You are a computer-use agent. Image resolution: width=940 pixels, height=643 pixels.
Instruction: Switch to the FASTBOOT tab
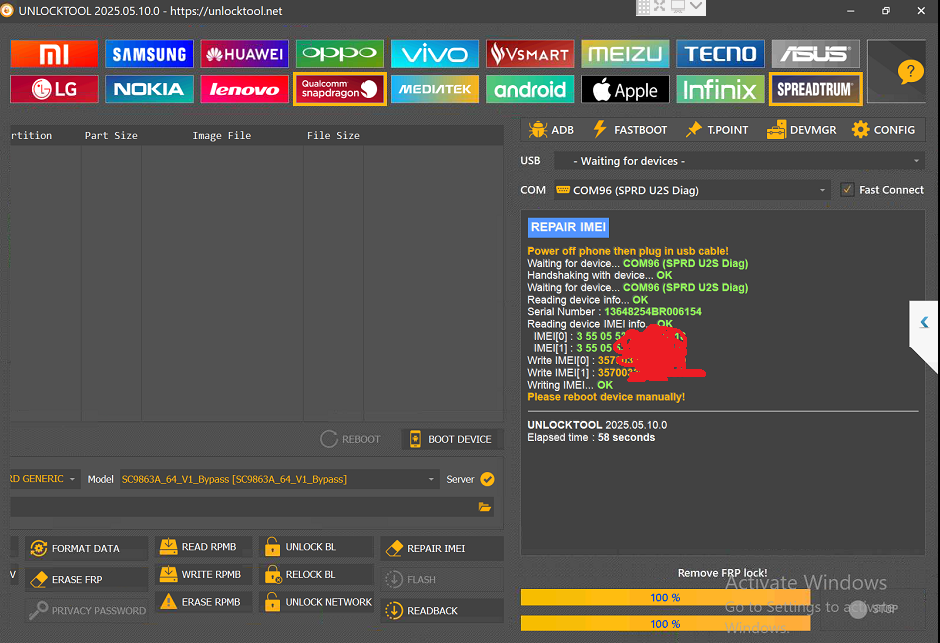point(629,129)
